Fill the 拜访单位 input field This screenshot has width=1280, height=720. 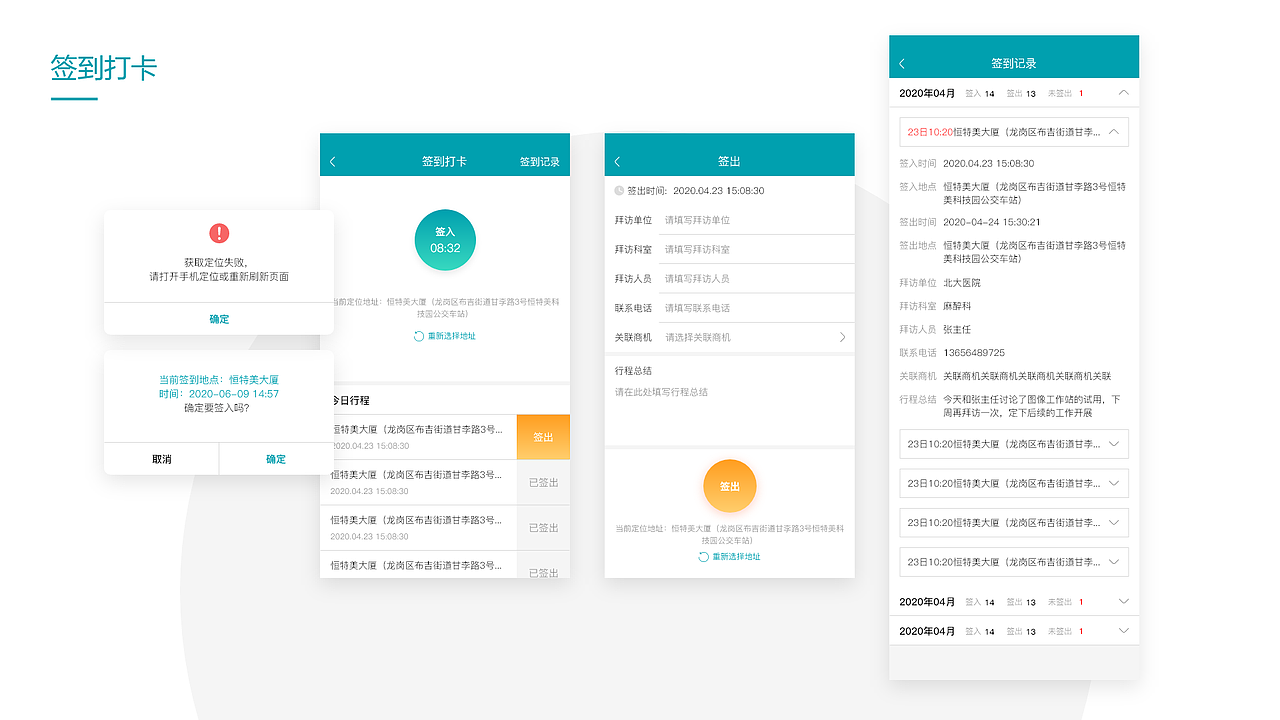[x=757, y=220]
